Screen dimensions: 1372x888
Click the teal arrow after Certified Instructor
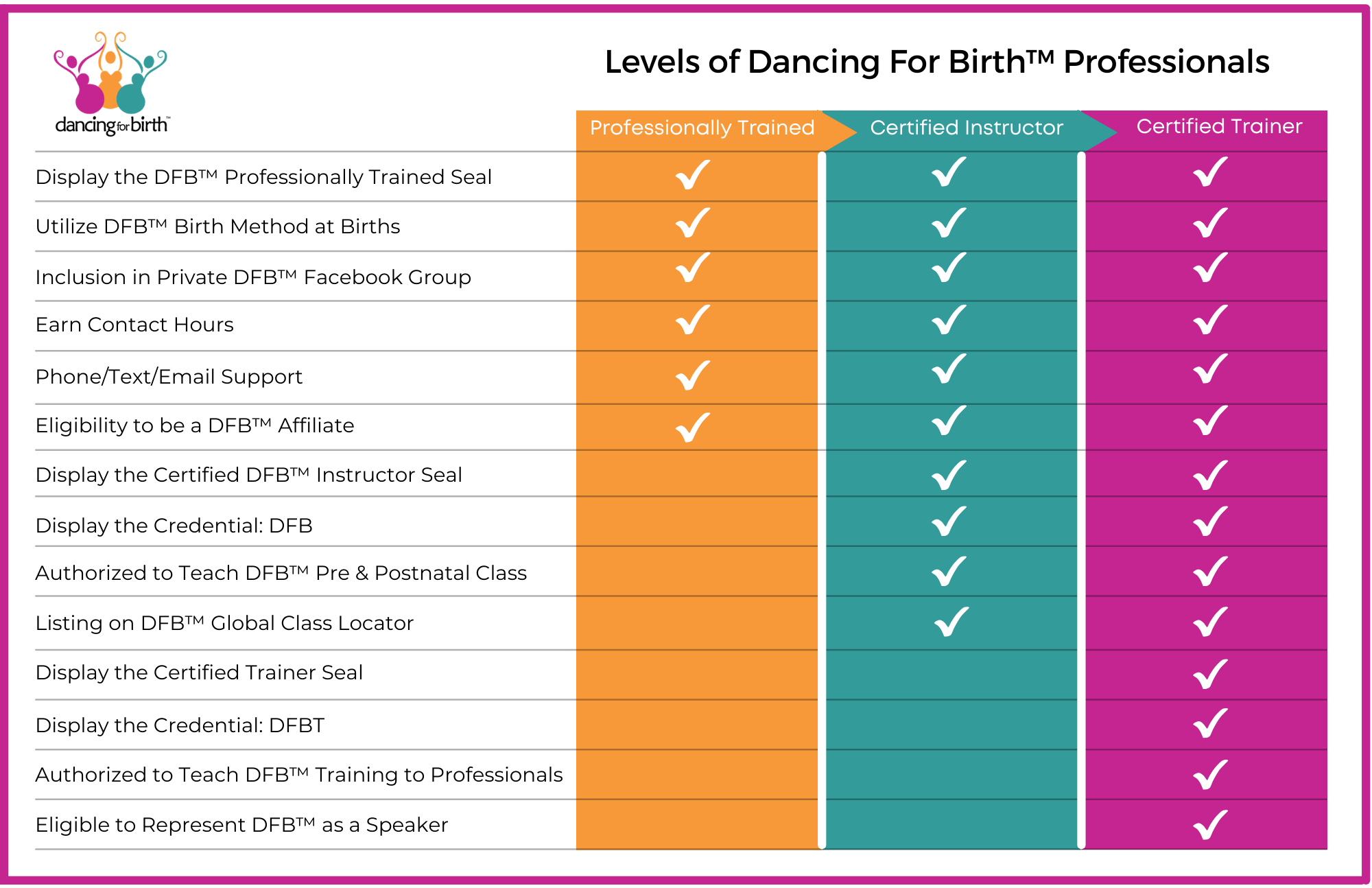(x=1098, y=130)
